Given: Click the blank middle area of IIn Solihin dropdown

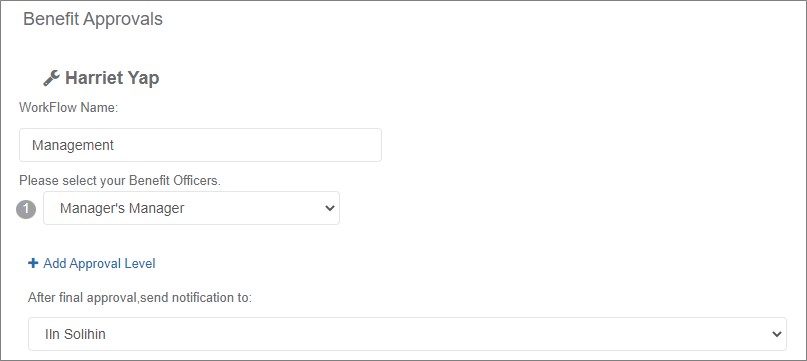Looking at the screenshot, I should tap(407, 334).
